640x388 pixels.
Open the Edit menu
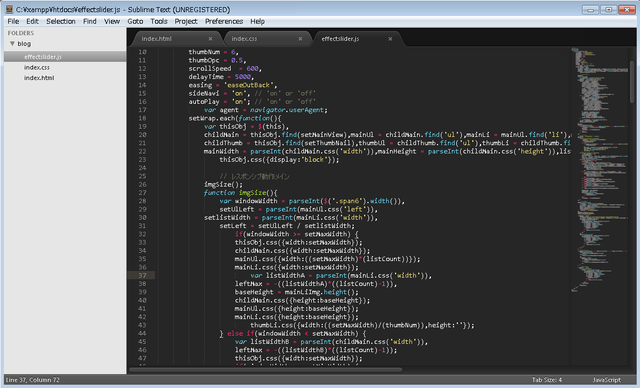tap(32, 21)
